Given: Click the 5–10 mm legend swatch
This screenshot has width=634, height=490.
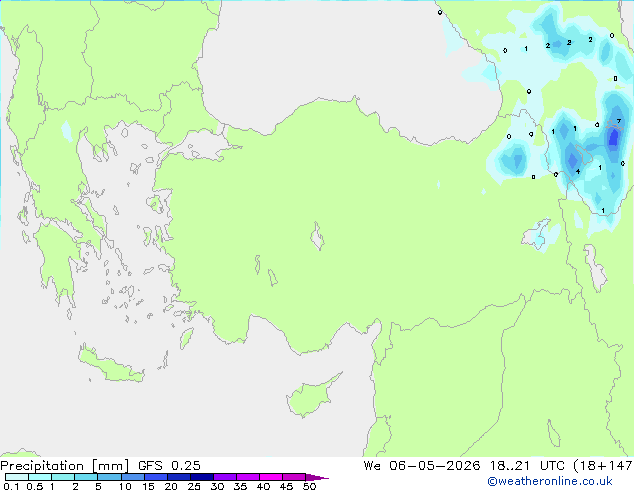Looking at the screenshot, I should (x=109, y=477).
